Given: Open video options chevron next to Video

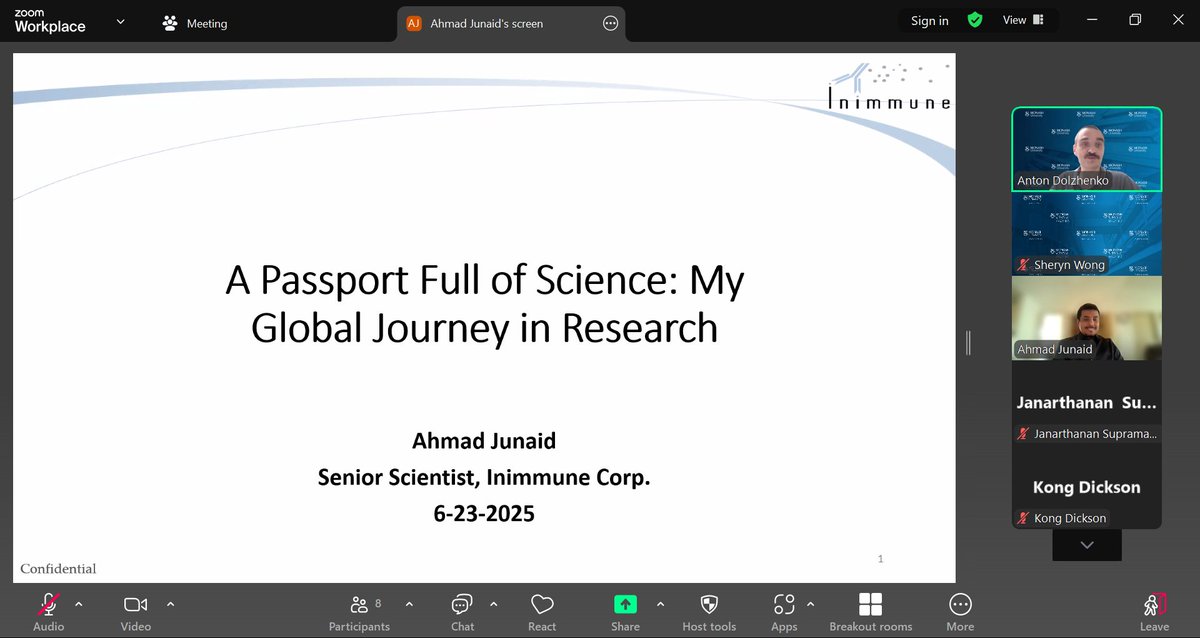Looking at the screenshot, I should [x=170, y=604].
